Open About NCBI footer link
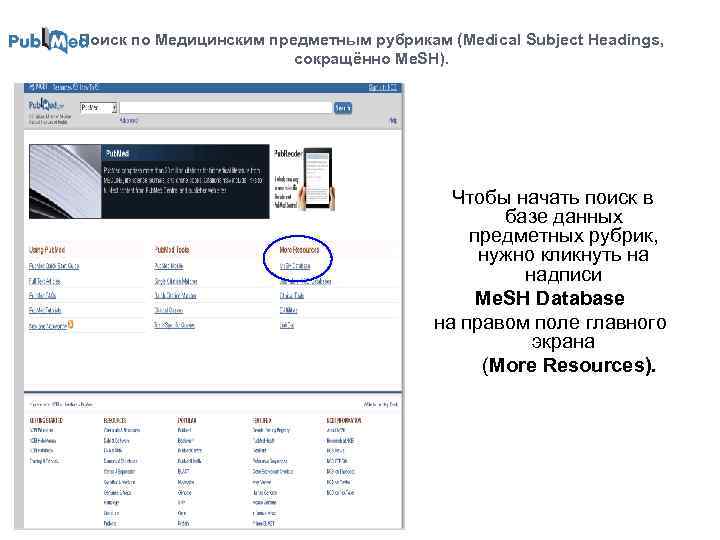This screenshot has width=720, height=540. point(335,430)
